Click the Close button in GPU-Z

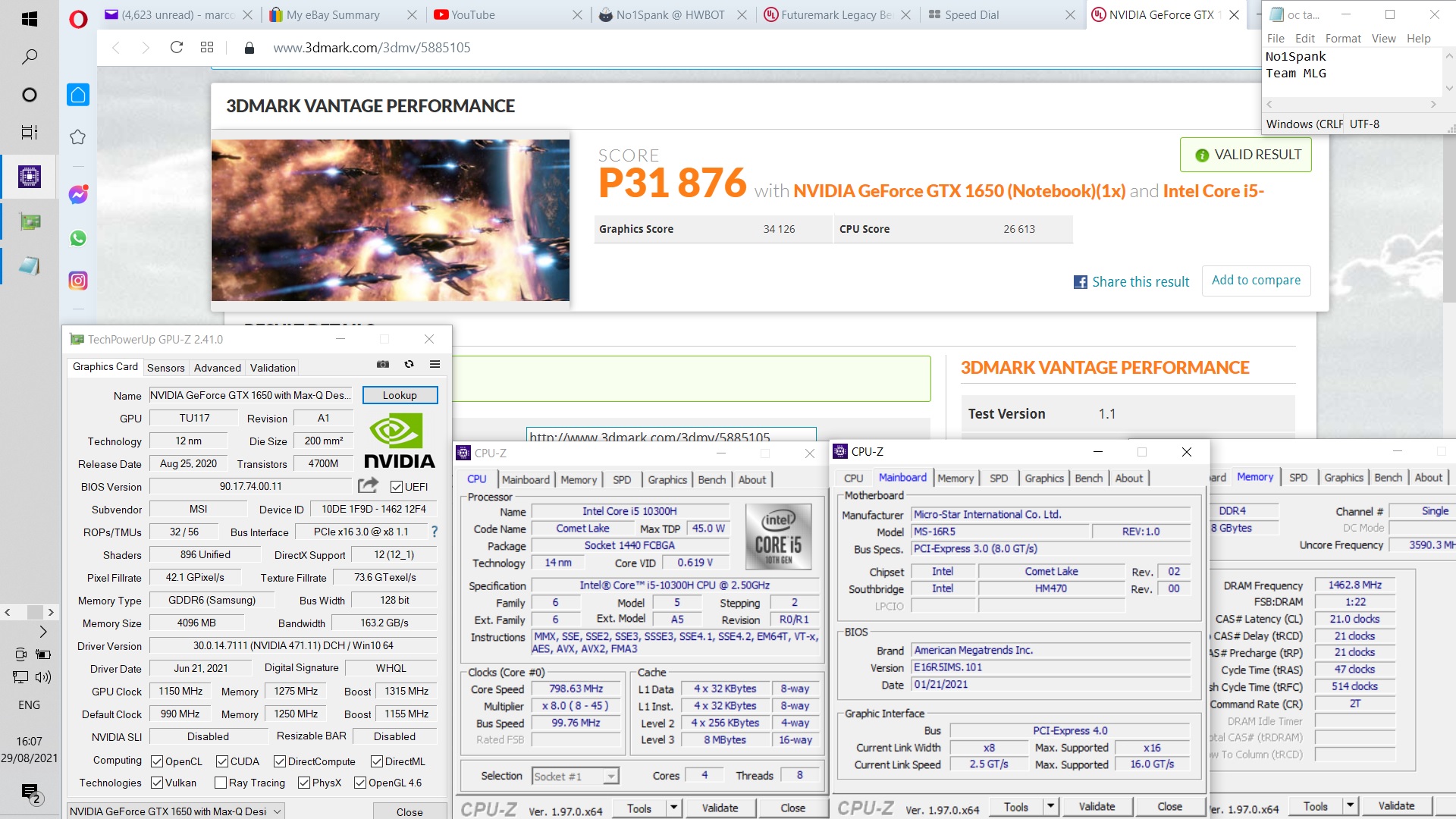[409, 811]
